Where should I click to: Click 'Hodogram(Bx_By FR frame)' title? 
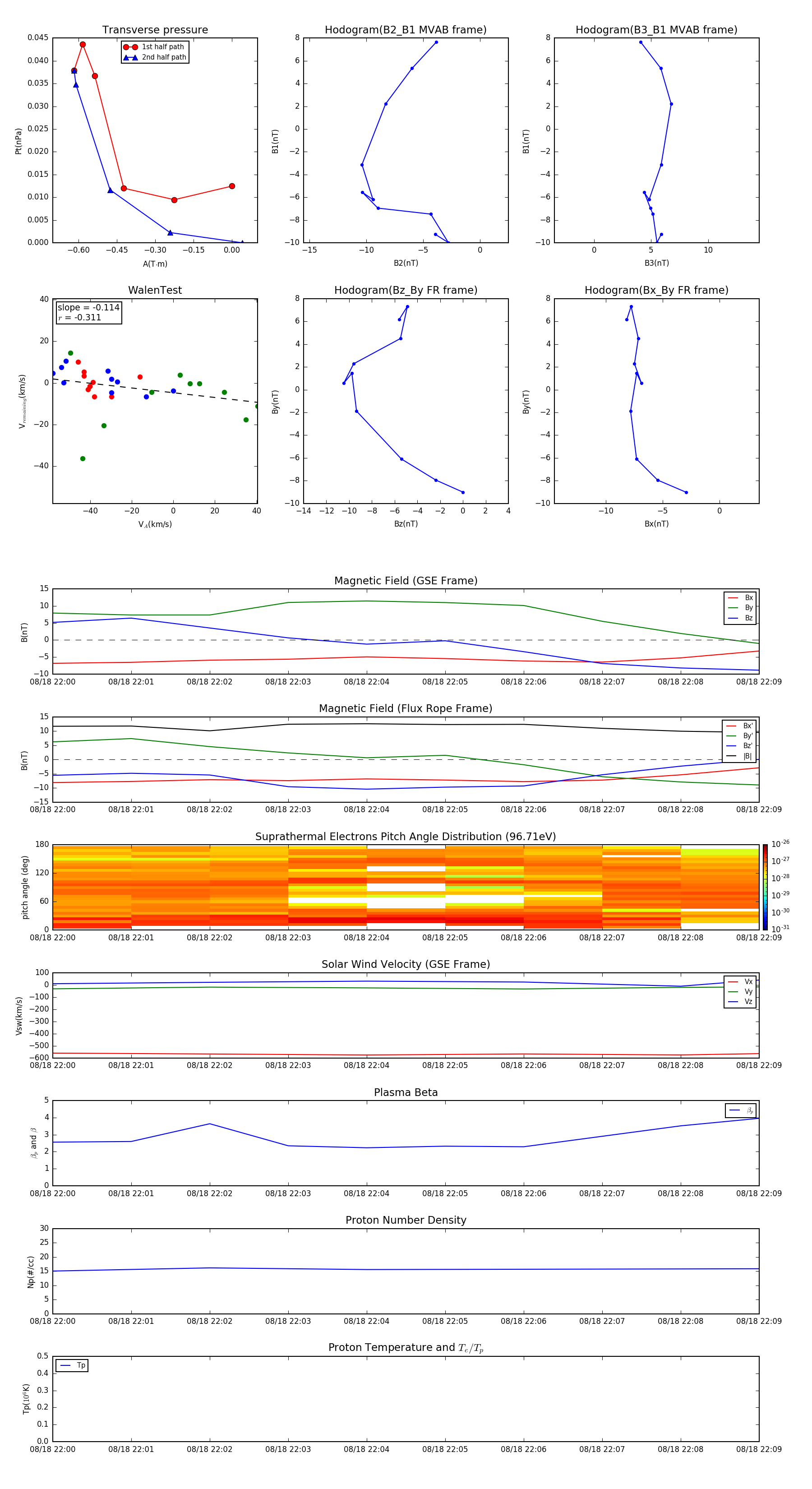(656, 290)
